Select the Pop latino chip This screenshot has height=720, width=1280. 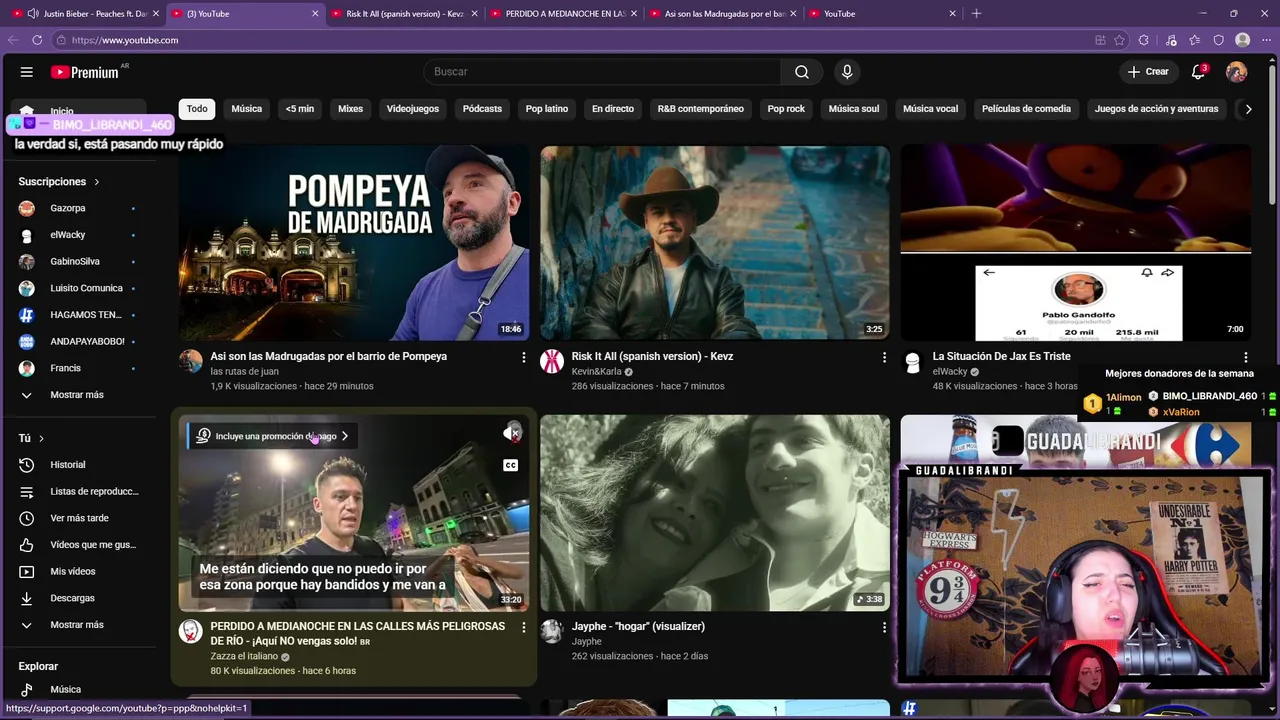[547, 109]
